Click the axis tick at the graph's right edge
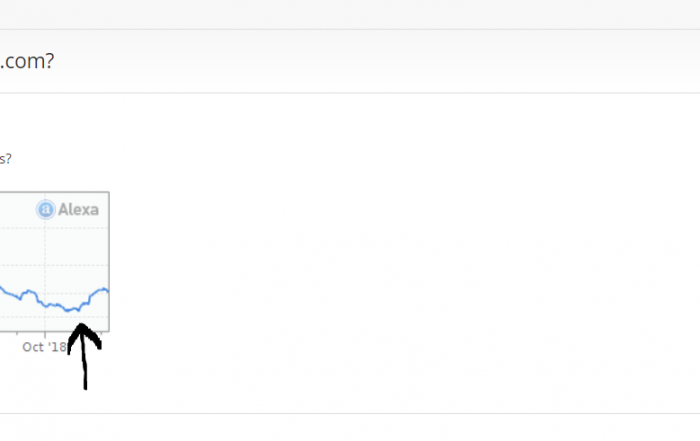 tap(102, 333)
